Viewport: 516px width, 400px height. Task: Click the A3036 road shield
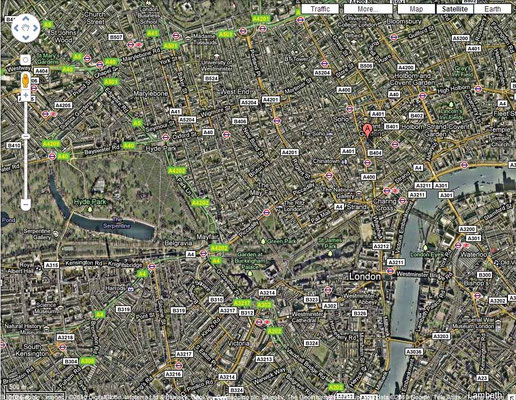pos(414,351)
